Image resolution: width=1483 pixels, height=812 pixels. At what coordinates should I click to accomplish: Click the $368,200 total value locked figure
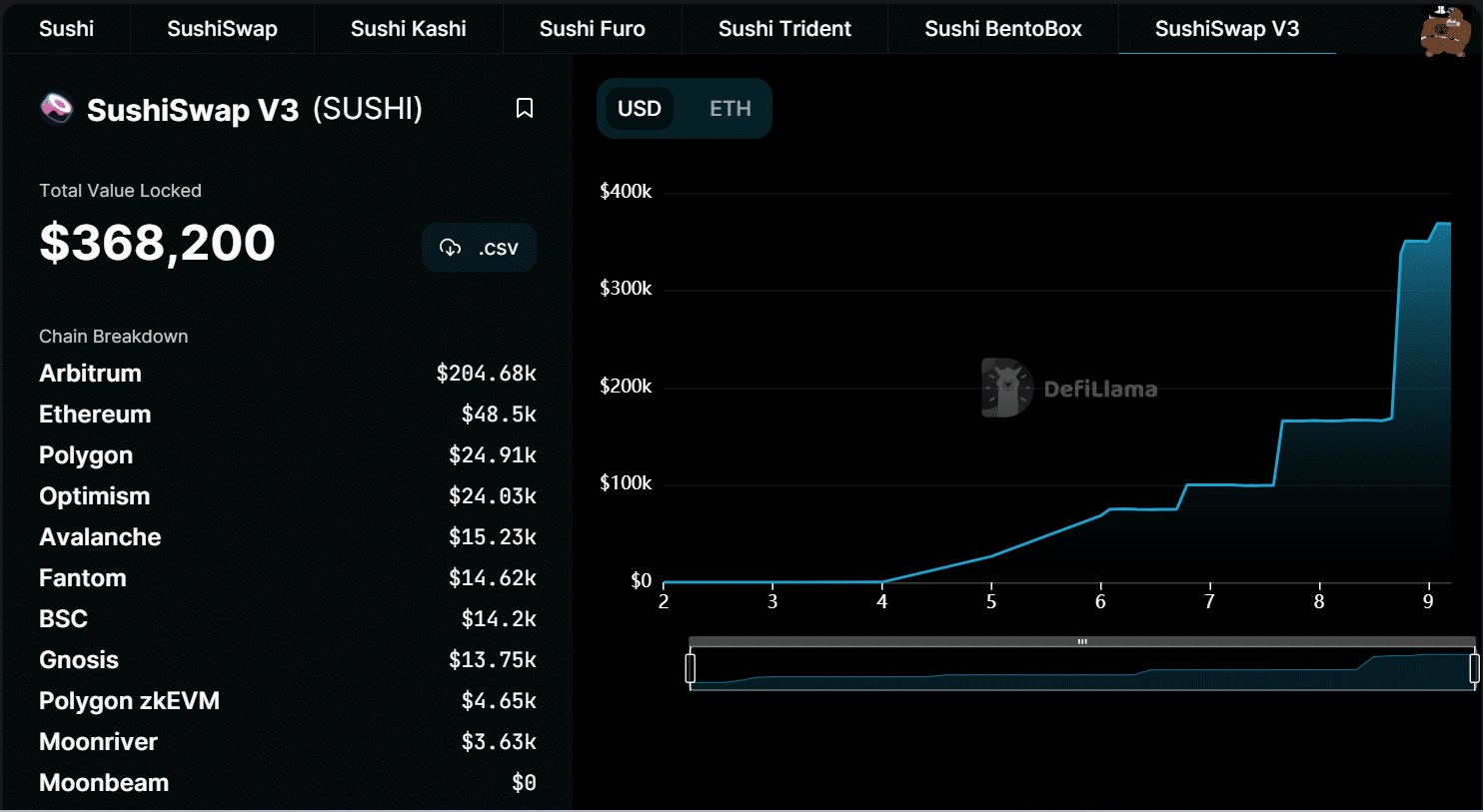[157, 243]
